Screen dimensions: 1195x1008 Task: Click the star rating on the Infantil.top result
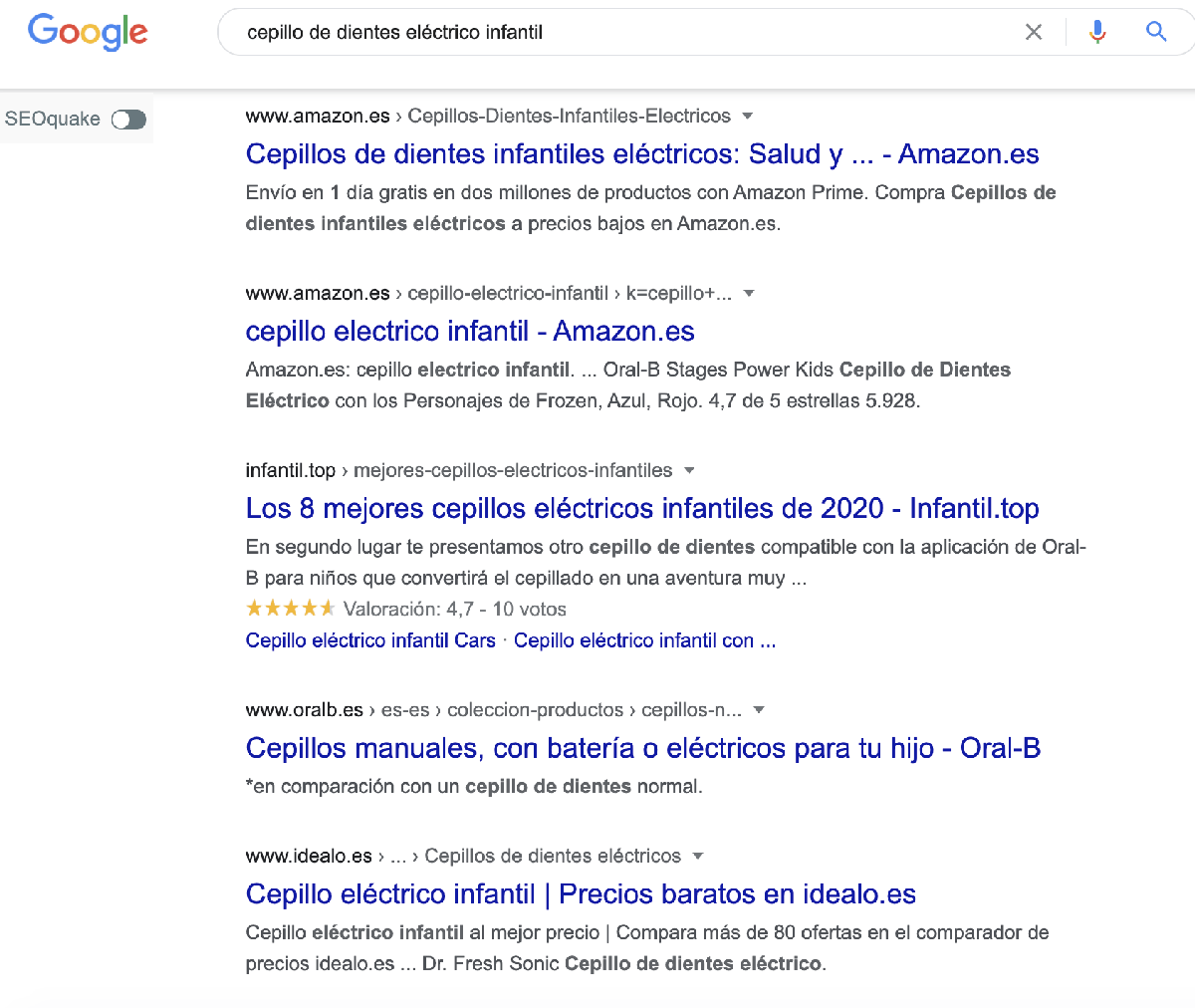(290, 607)
